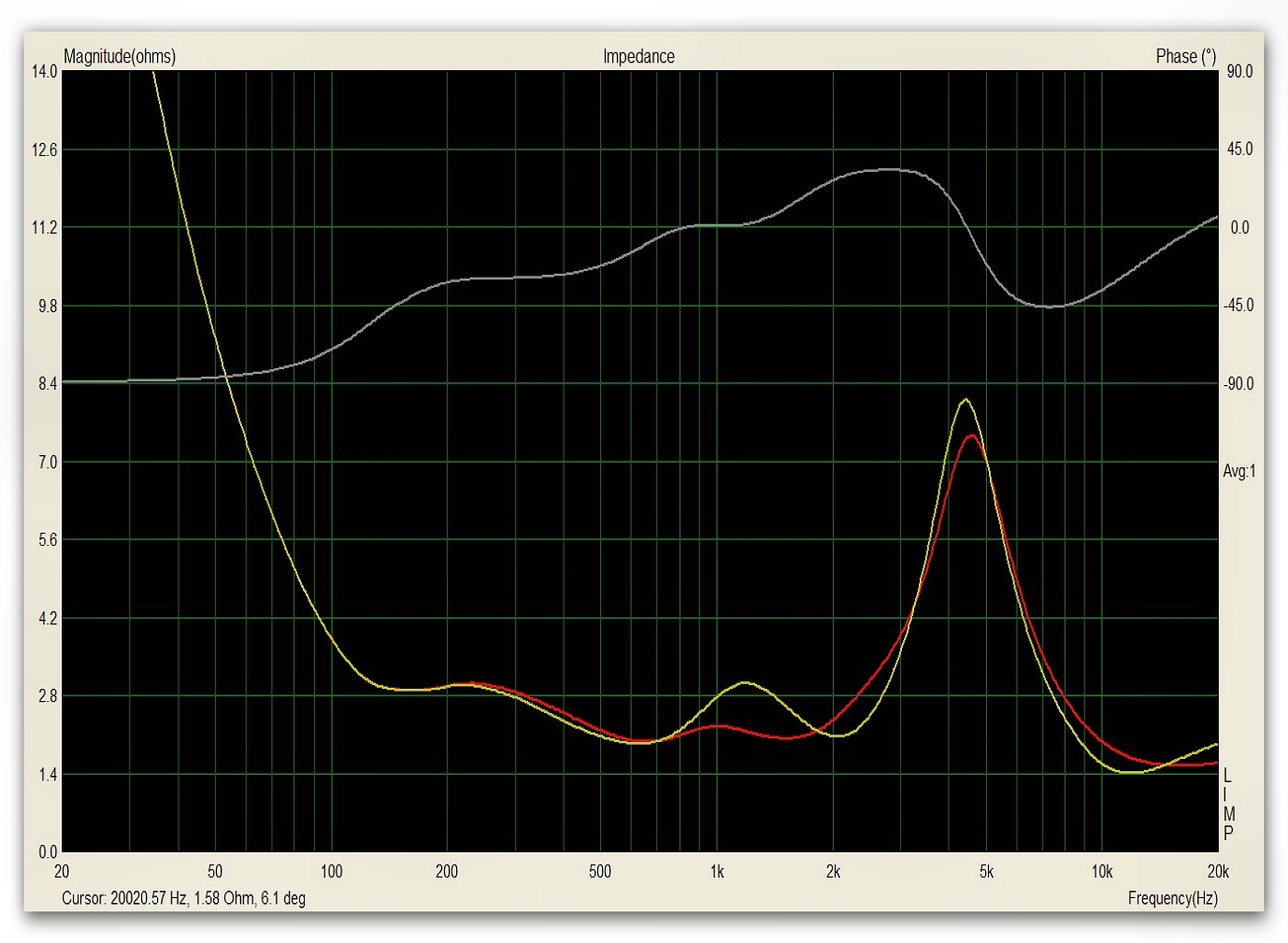The width and height of the screenshot is (1288, 943).
Task: Click the gray phase curve's minimum near 7k
Action: coord(1051,306)
